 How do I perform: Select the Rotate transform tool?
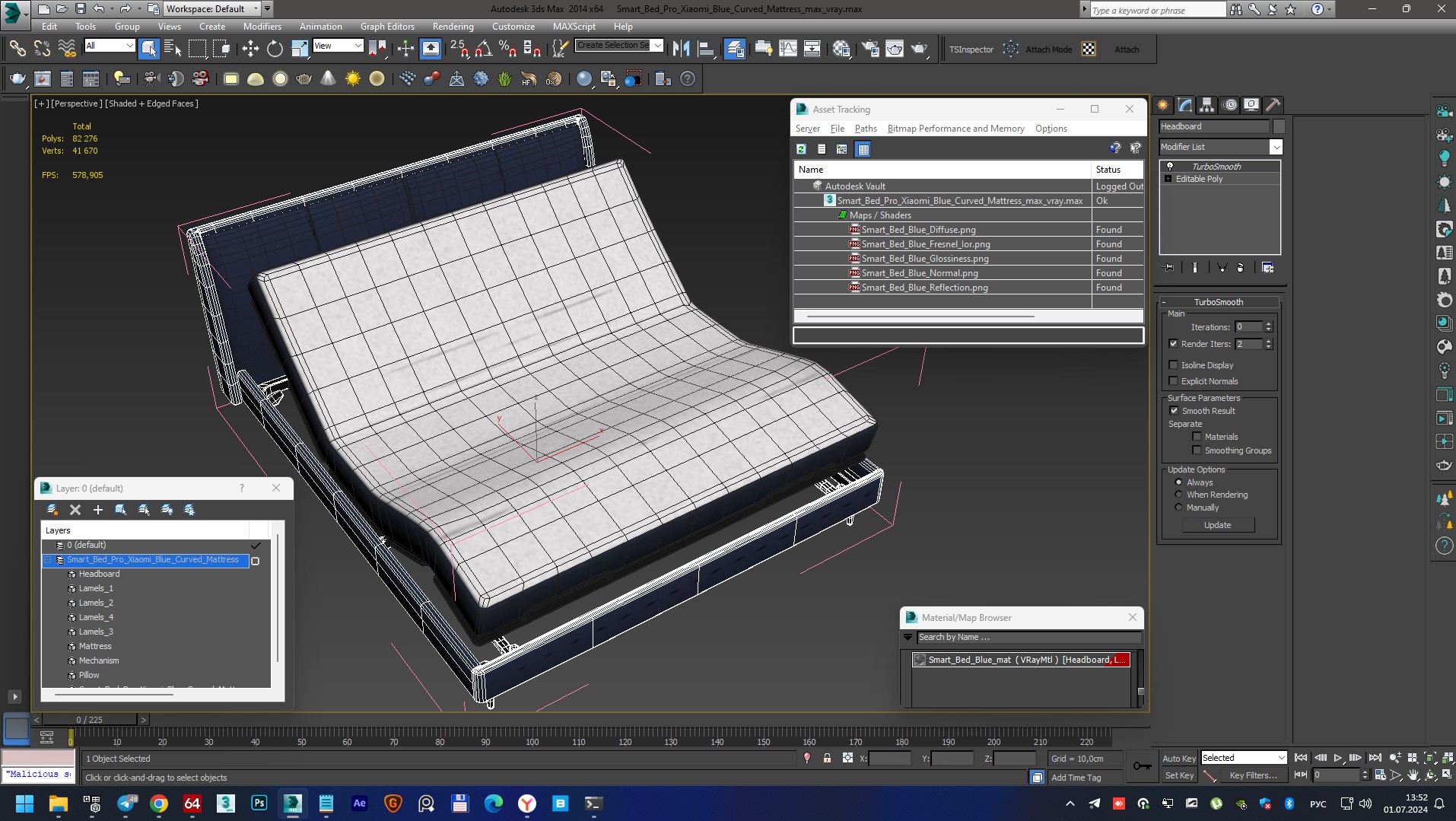tap(275, 49)
